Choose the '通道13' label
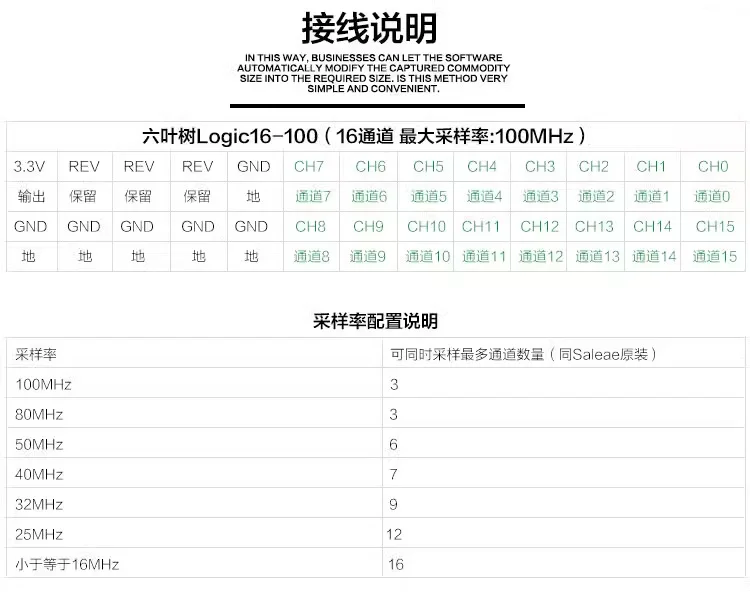Screen dimensions: 750x606 pyautogui.click(x=597, y=256)
